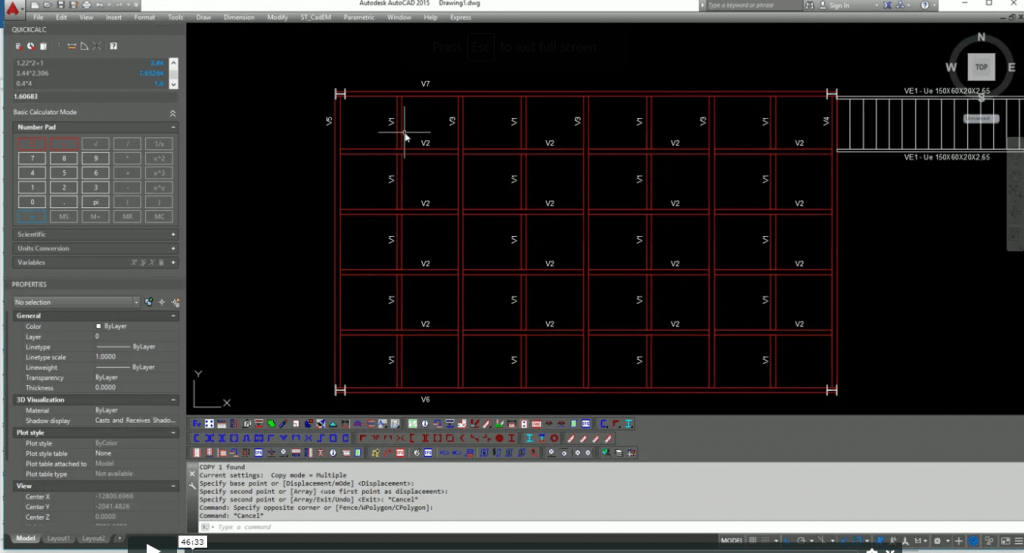The width and height of the screenshot is (1024, 553).
Task: Collapse Basic Calculator Mode double chevron
Action: pos(172,113)
